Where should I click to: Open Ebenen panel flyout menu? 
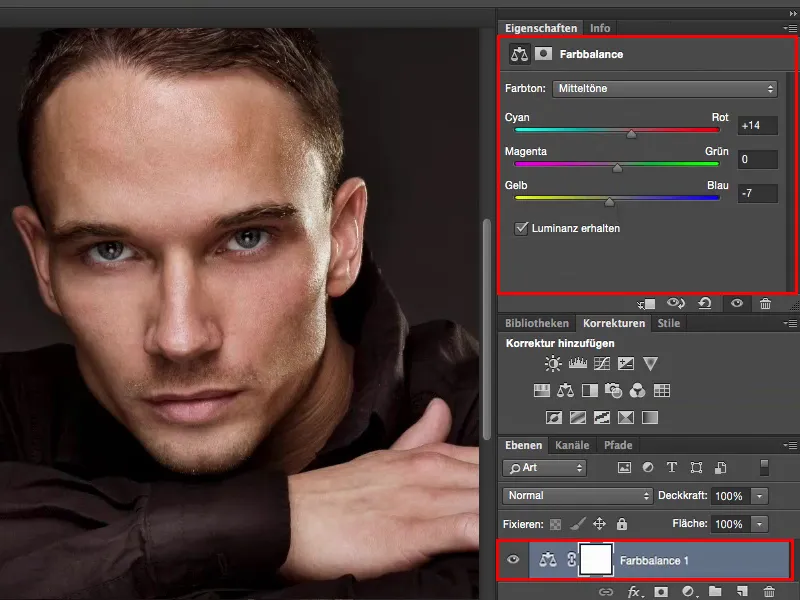coord(790,445)
